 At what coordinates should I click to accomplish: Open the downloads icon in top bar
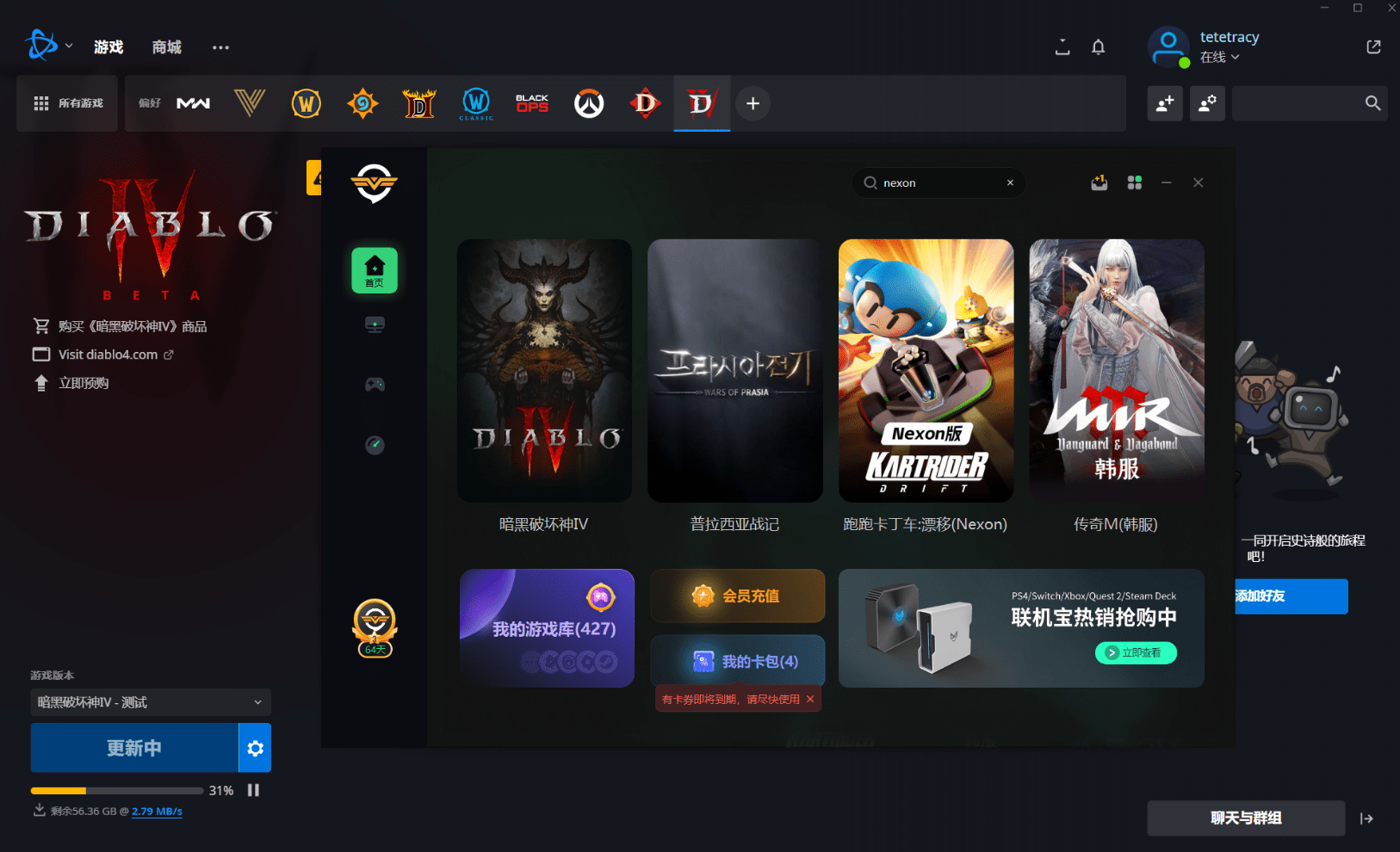[1062, 47]
